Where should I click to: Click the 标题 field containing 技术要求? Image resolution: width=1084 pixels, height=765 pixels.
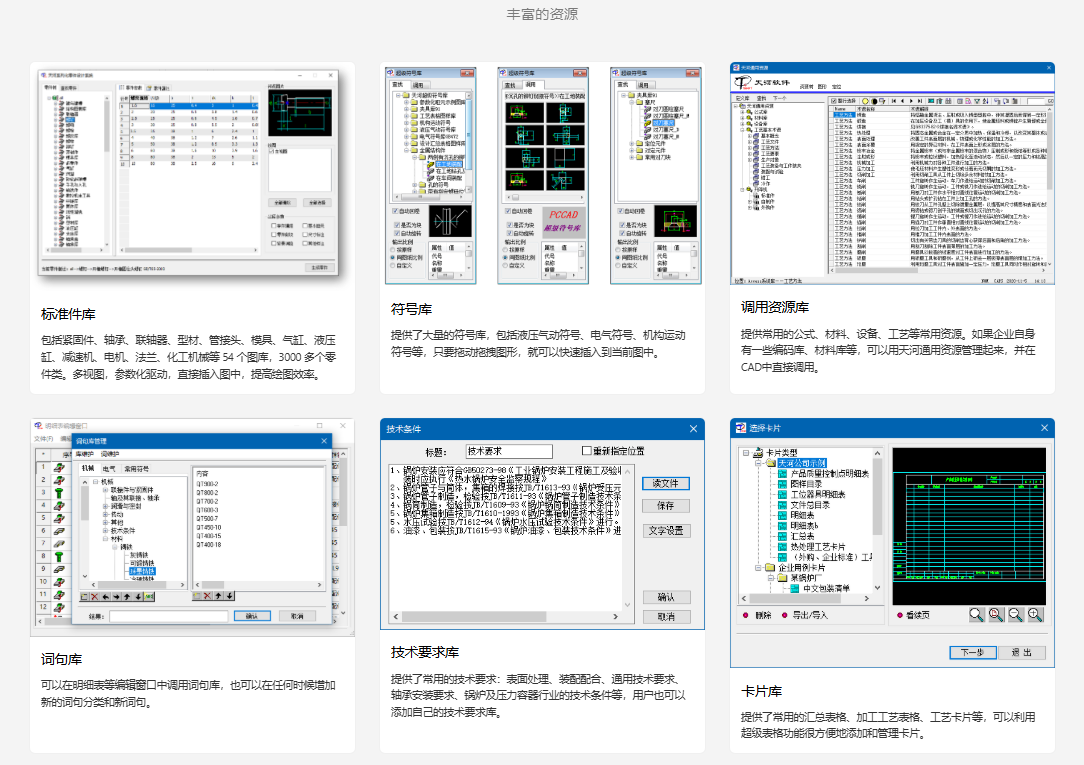[509, 451]
